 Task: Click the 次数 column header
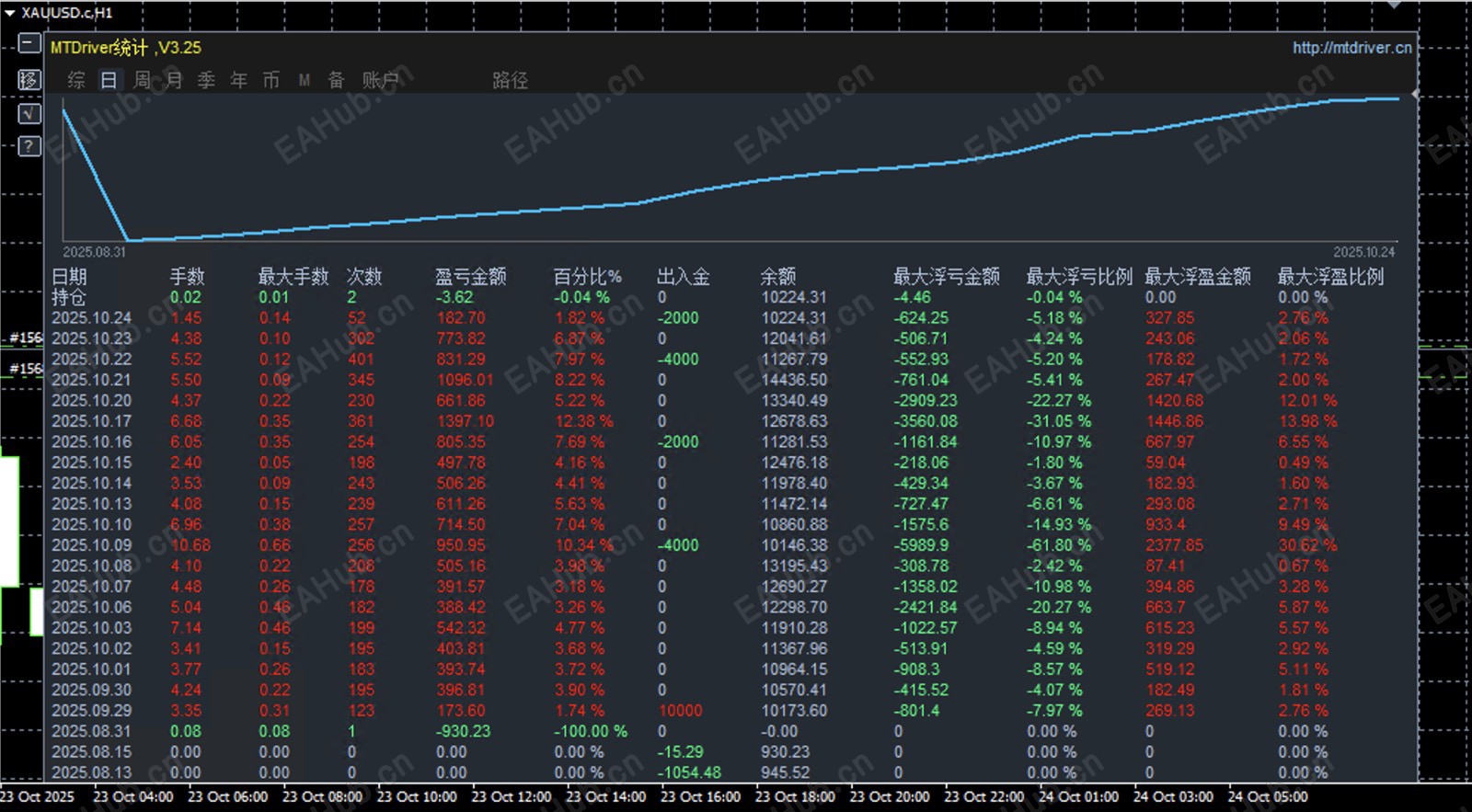click(364, 277)
